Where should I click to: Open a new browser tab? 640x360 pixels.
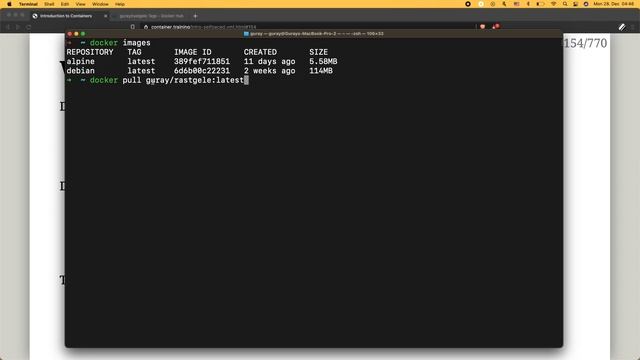[196, 16]
